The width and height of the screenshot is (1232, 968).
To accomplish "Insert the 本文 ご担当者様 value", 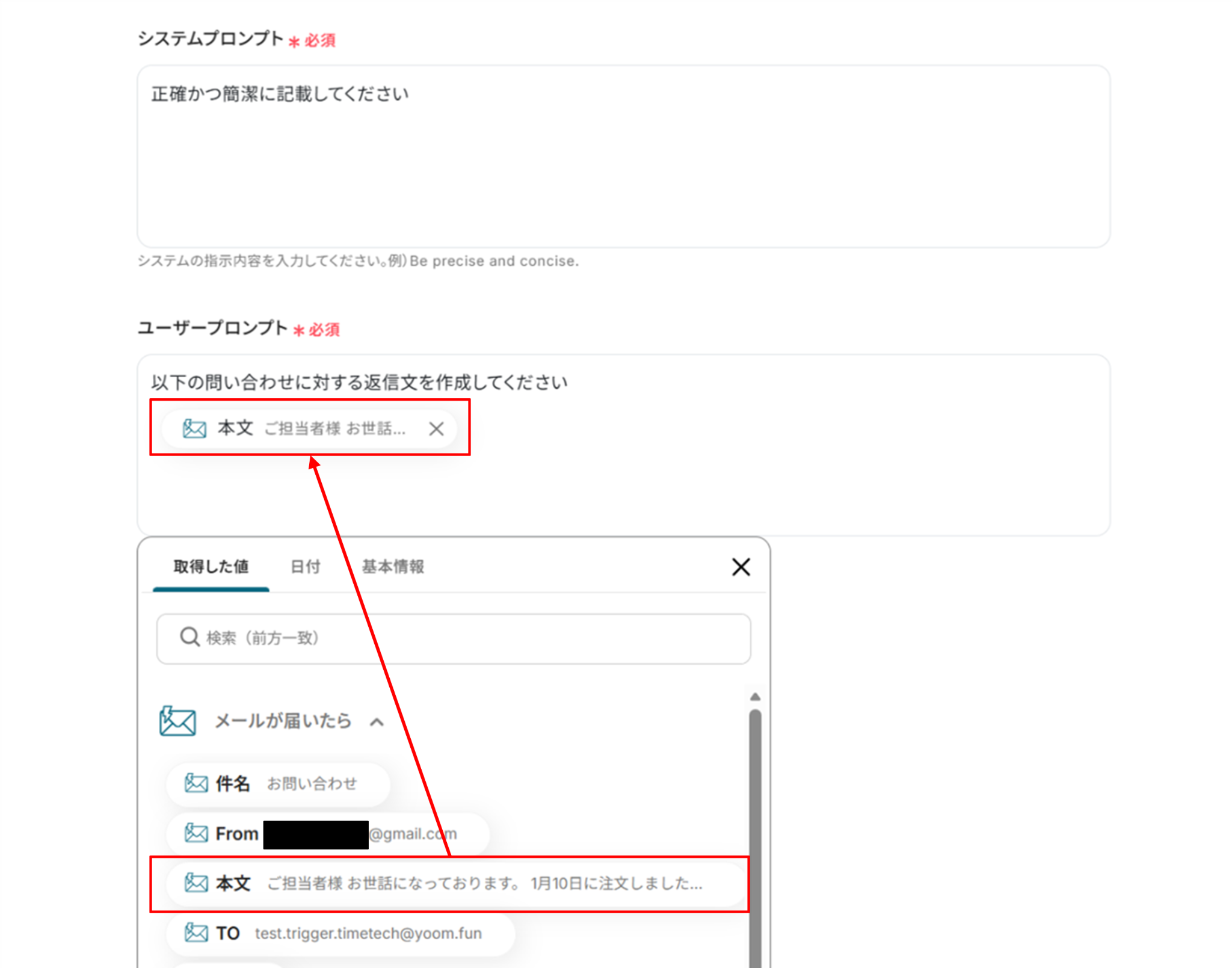I will (455, 883).
